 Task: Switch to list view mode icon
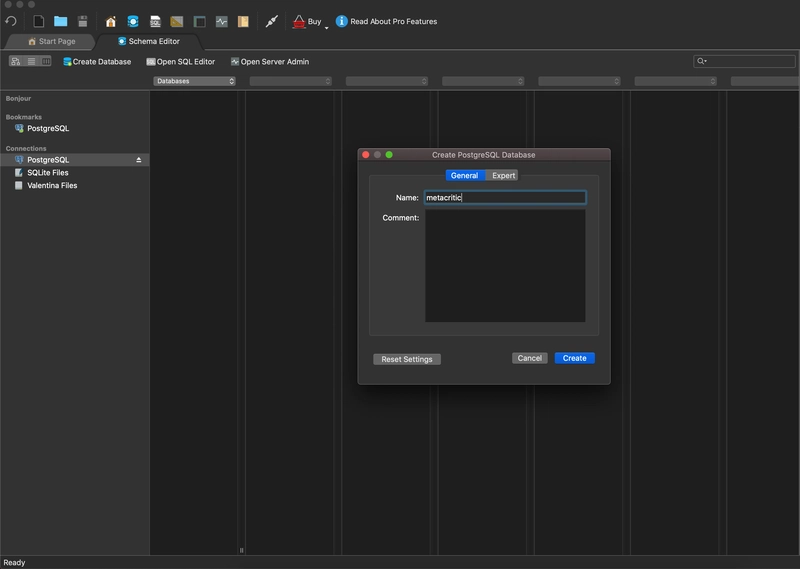pyautogui.click(x=32, y=61)
